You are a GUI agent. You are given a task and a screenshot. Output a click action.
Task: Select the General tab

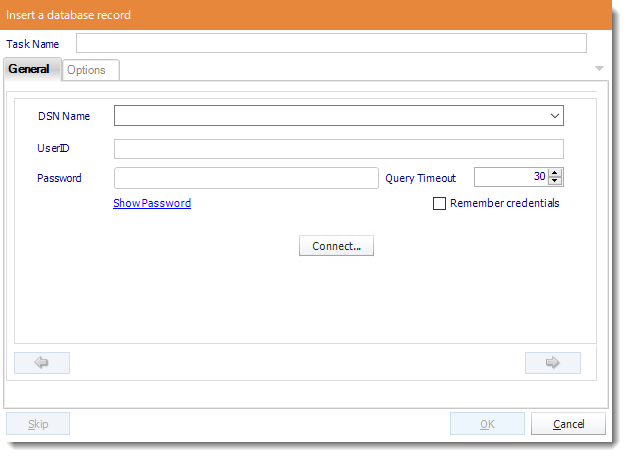[x=32, y=69]
